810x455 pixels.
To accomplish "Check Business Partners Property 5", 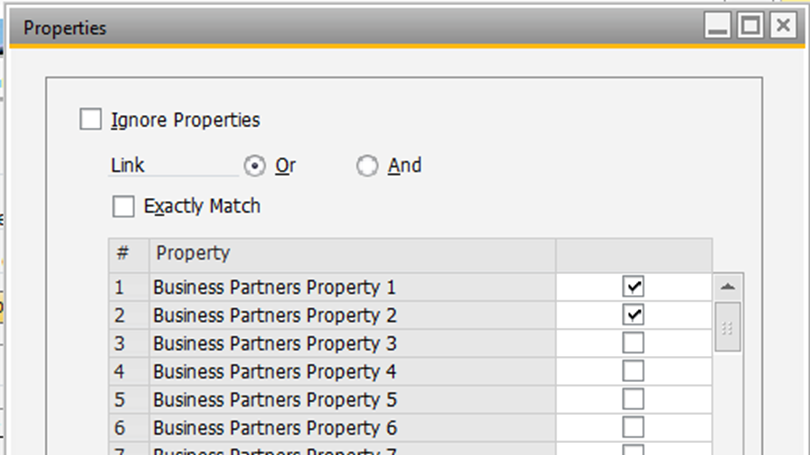I will [634, 399].
